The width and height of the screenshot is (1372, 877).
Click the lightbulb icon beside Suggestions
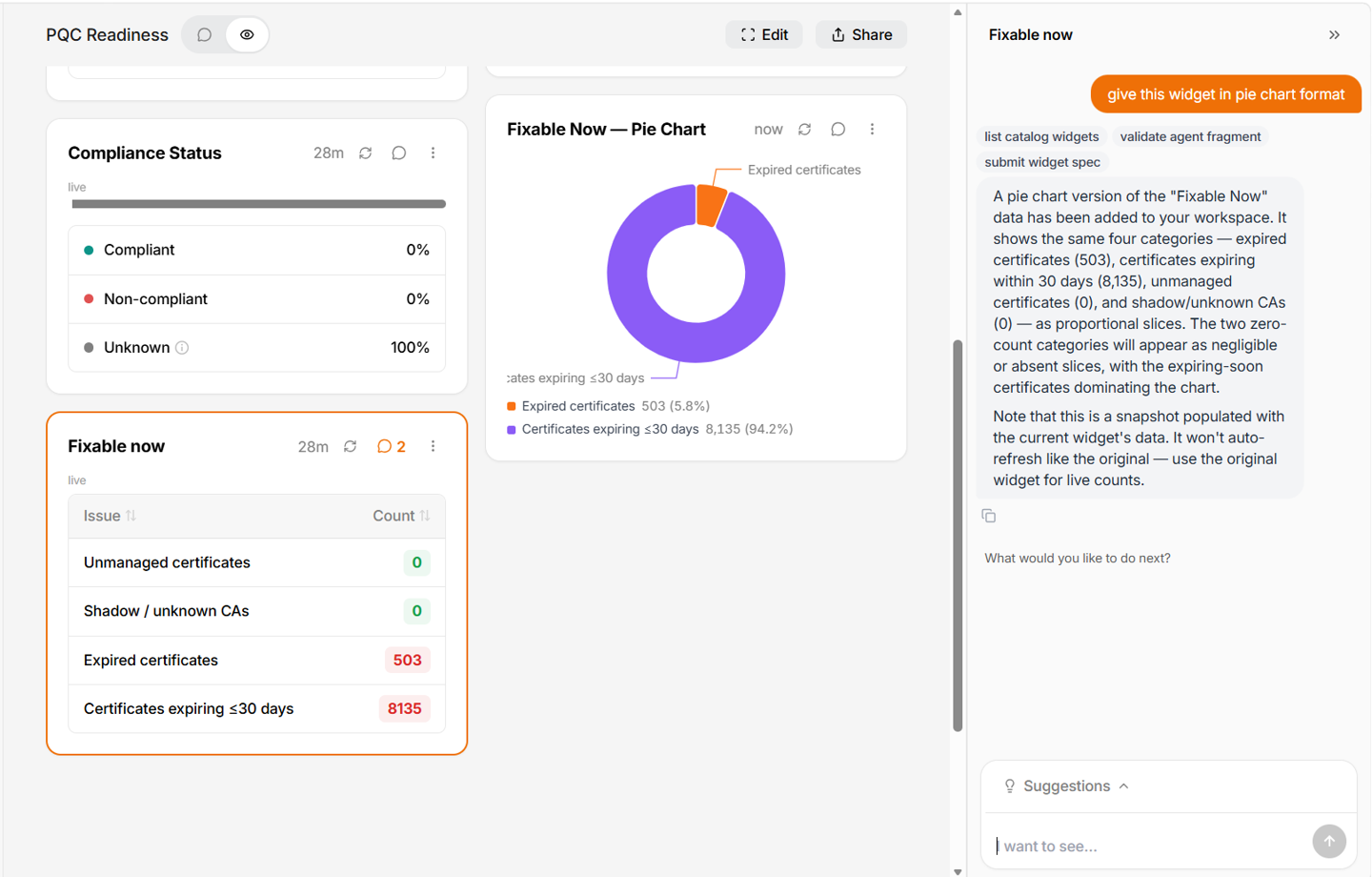pos(1010,786)
